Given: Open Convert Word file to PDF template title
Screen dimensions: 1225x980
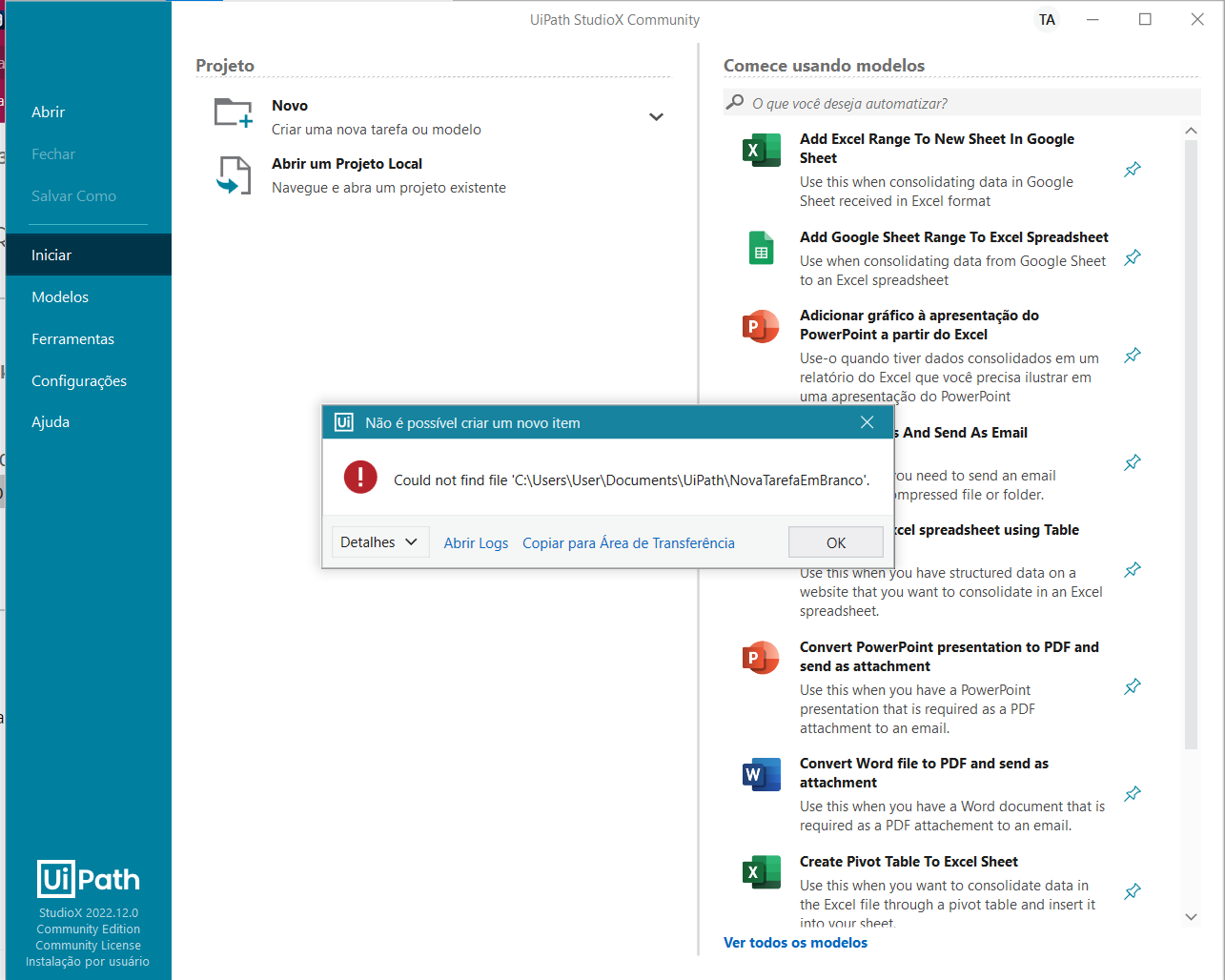Looking at the screenshot, I should [924, 772].
